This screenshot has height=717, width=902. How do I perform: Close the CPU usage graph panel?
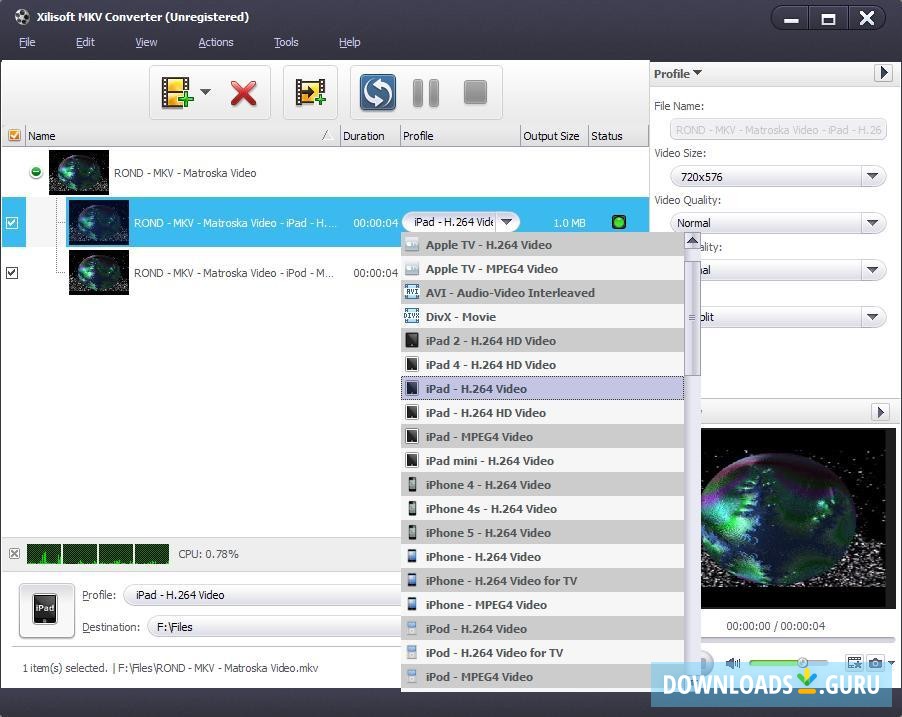point(14,554)
